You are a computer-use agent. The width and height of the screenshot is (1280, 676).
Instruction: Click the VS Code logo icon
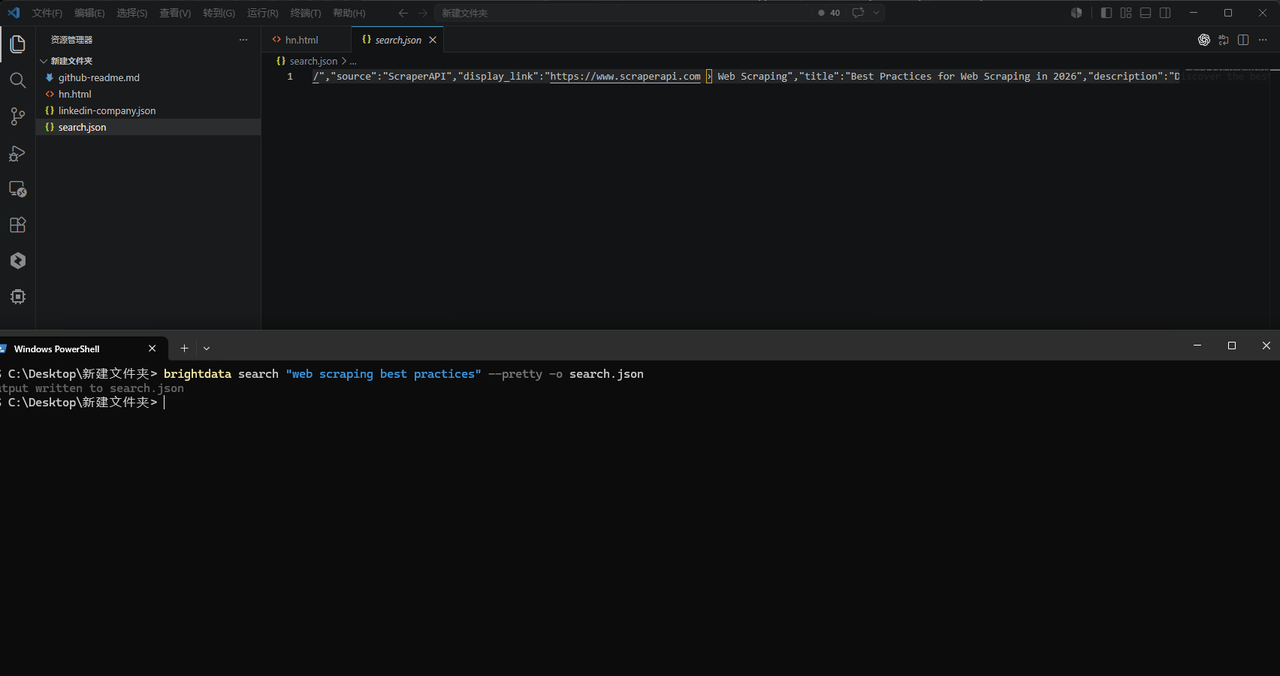(14, 13)
